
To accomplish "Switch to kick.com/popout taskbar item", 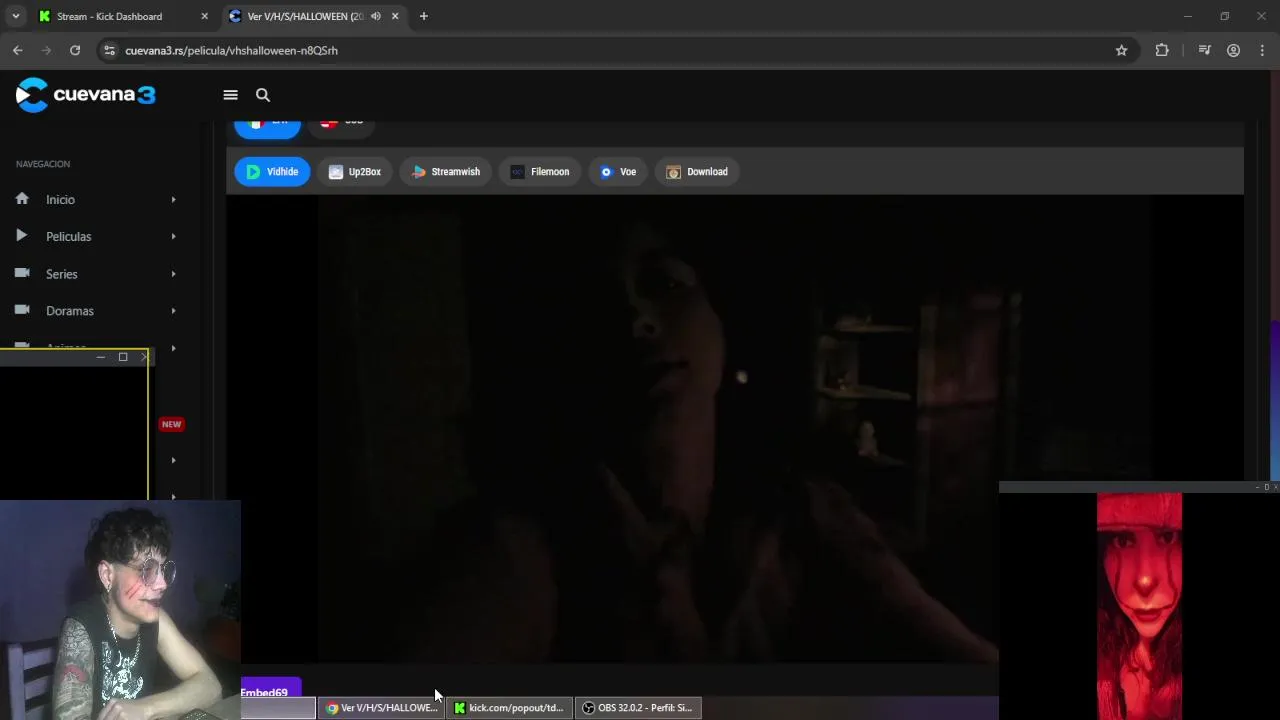I will 509,708.
